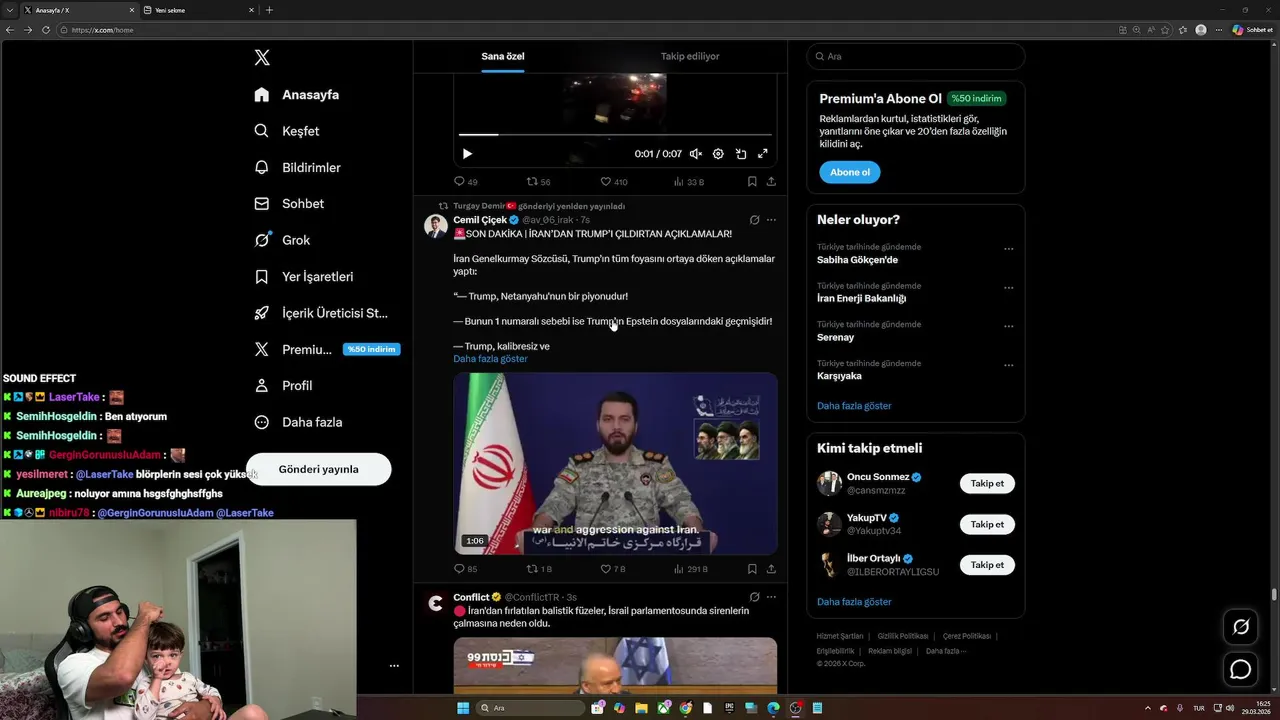Open options for İran Enerji Bakanlığı trend
Image resolution: width=1280 pixels, height=720 pixels.
point(1008,288)
